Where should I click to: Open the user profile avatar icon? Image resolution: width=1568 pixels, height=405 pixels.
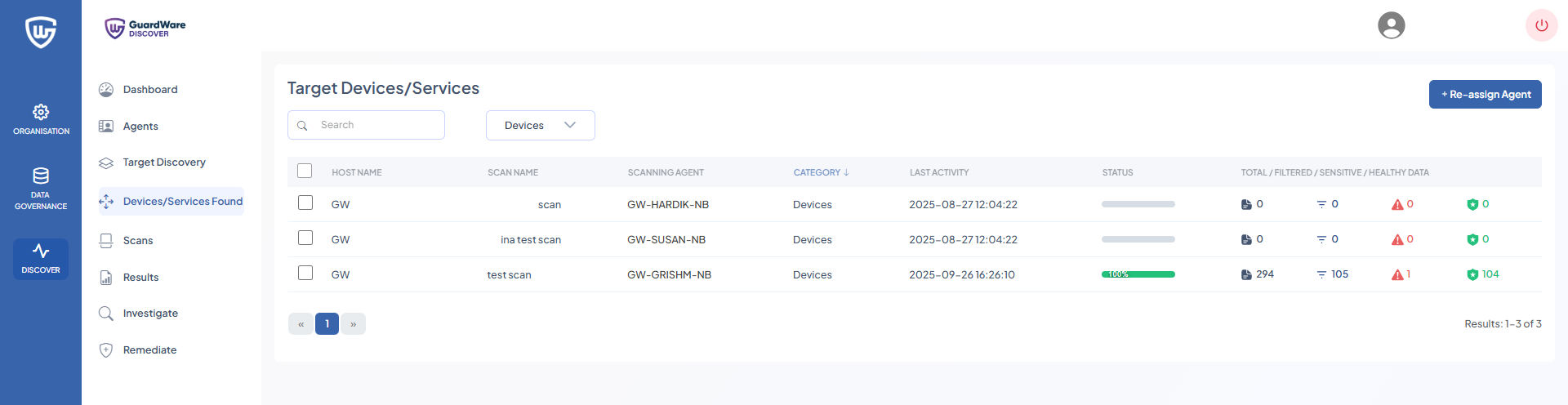(1391, 25)
